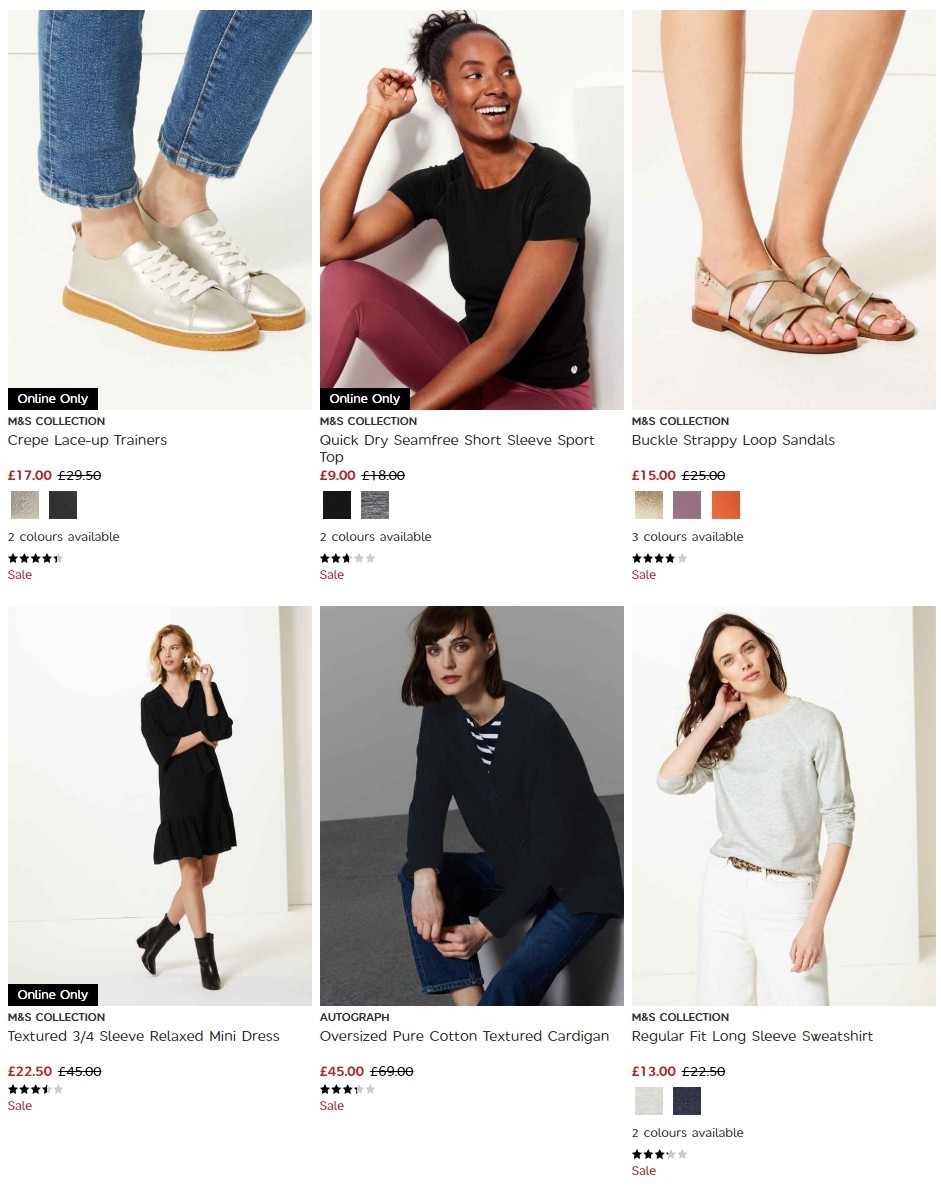Choose the navy swatch for the Regular Fit Sweatshirt
The height and width of the screenshot is (1190, 941).
(687, 1100)
